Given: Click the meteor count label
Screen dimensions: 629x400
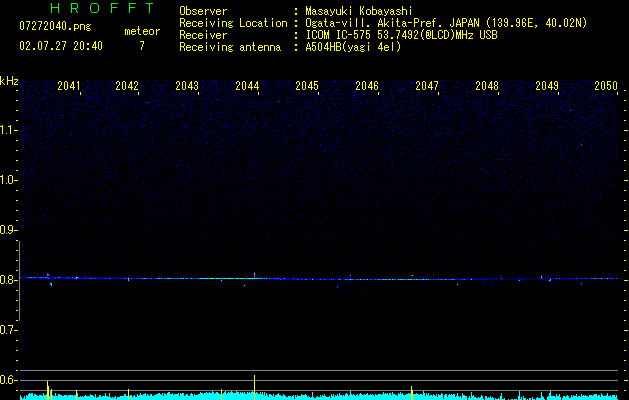Looking at the screenshot, I should 142,31.
